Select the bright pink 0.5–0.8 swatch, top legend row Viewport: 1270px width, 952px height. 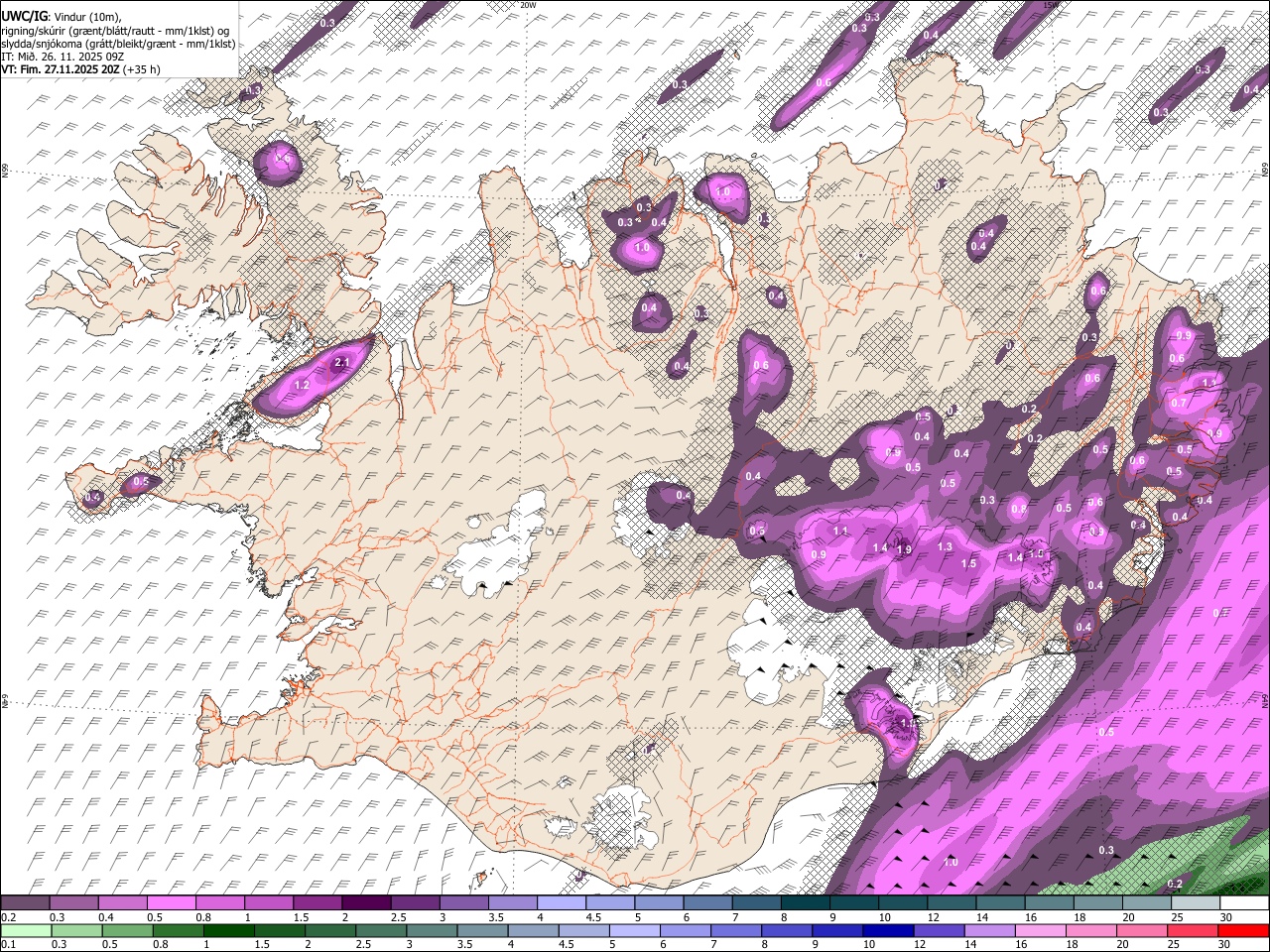[x=172, y=903]
